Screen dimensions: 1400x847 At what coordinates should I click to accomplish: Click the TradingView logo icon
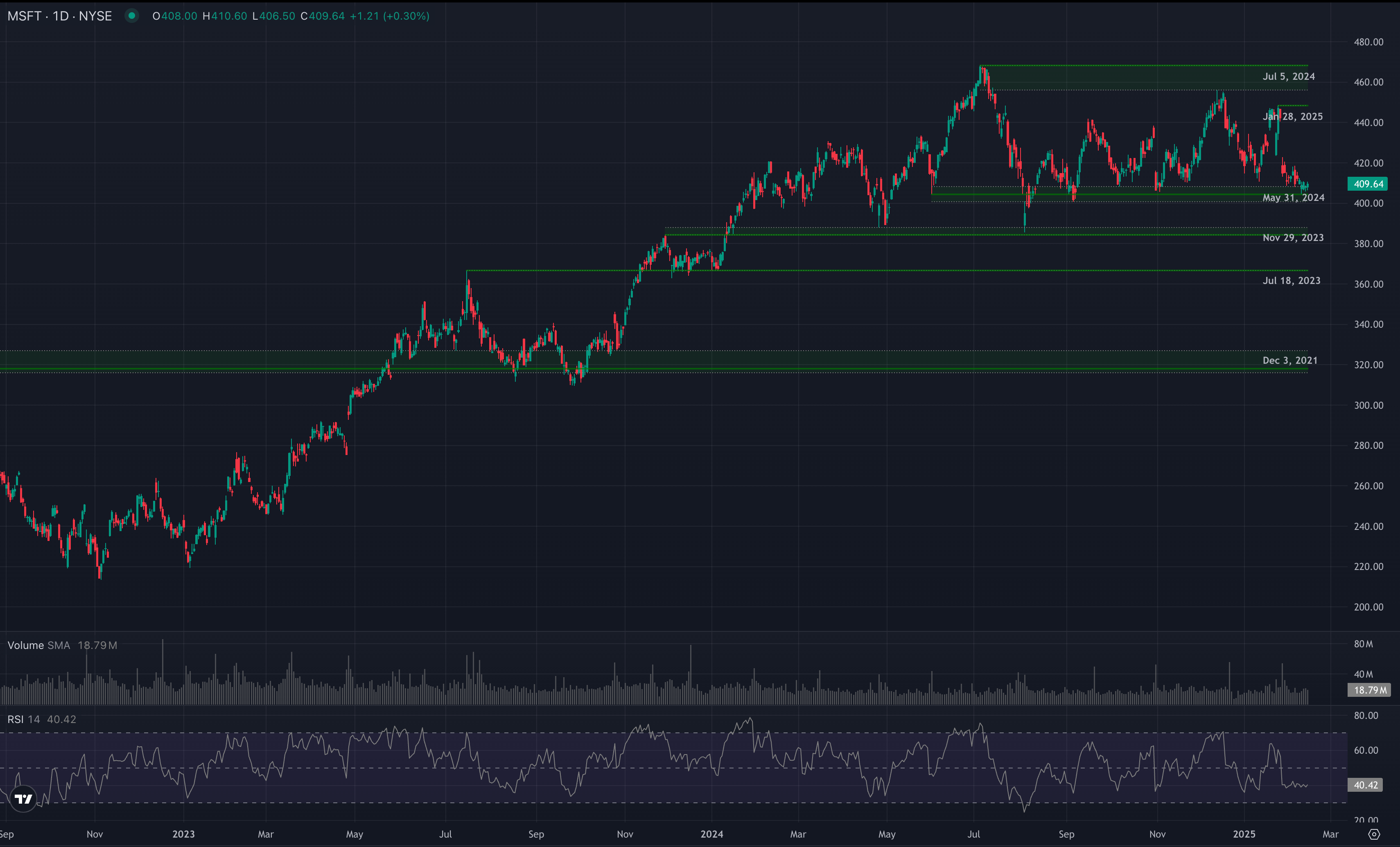(x=23, y=799)
